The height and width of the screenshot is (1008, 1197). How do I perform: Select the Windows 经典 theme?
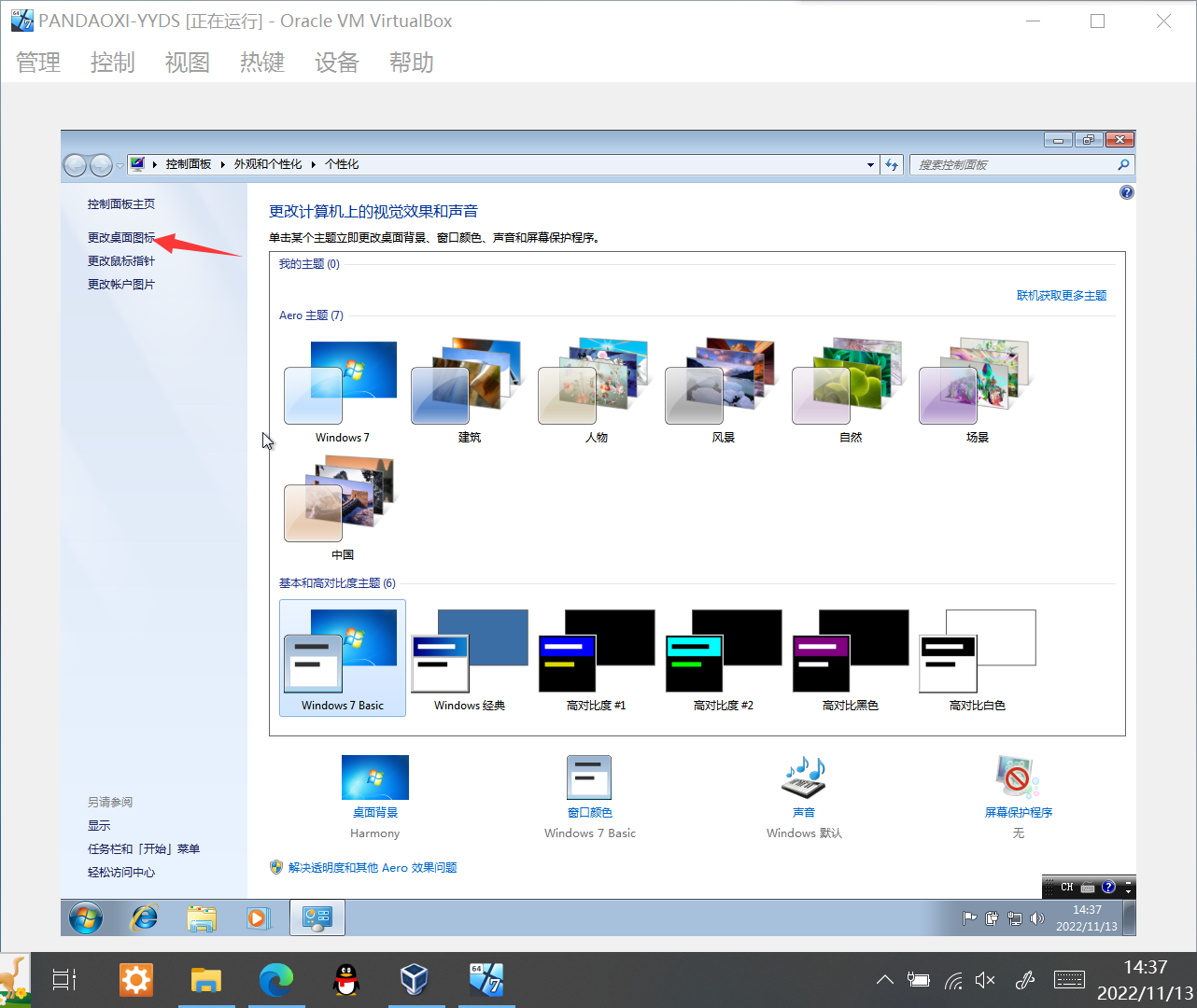[x=469, y=658]
